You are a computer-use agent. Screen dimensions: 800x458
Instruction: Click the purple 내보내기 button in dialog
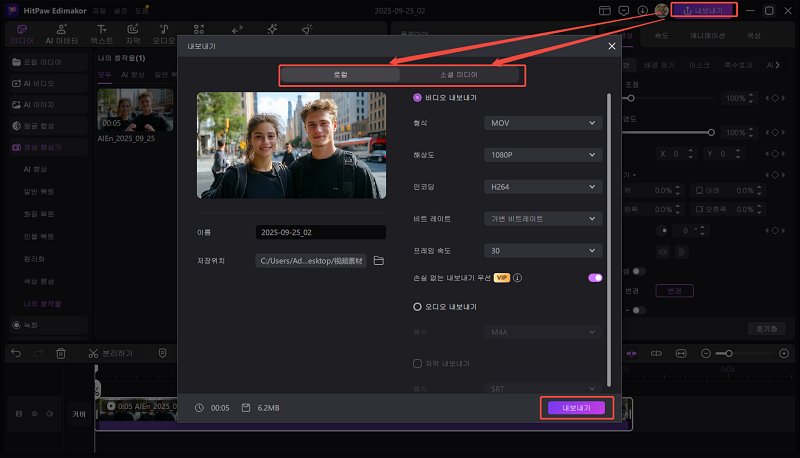(576, 408)
